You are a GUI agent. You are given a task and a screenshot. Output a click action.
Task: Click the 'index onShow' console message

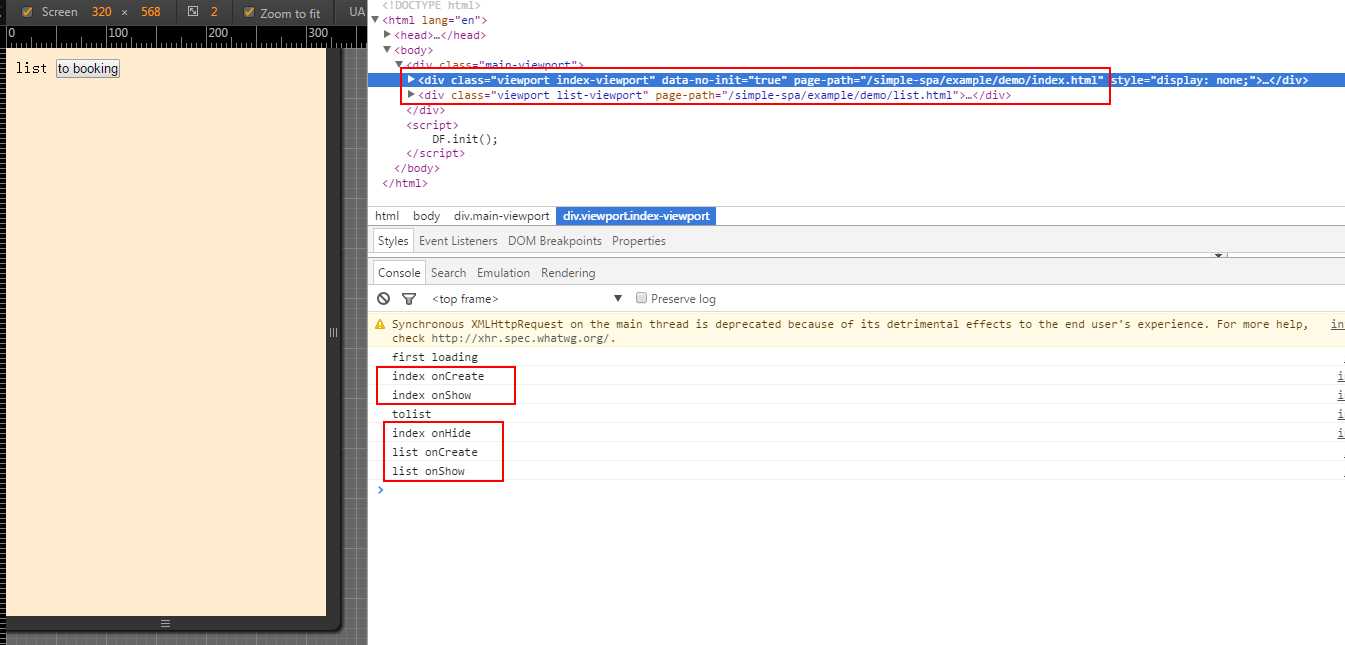pyautogui.click(x=432, y=395)
